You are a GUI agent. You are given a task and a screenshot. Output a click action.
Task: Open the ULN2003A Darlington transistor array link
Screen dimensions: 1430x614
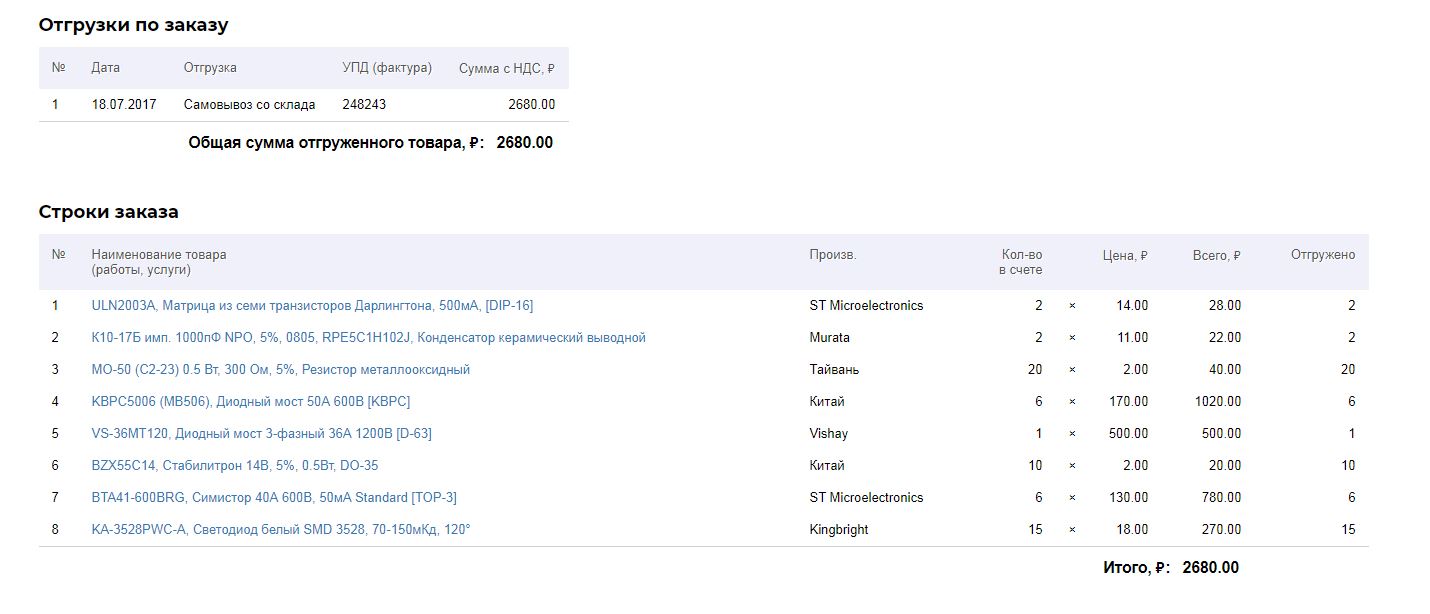click(312, 305)
